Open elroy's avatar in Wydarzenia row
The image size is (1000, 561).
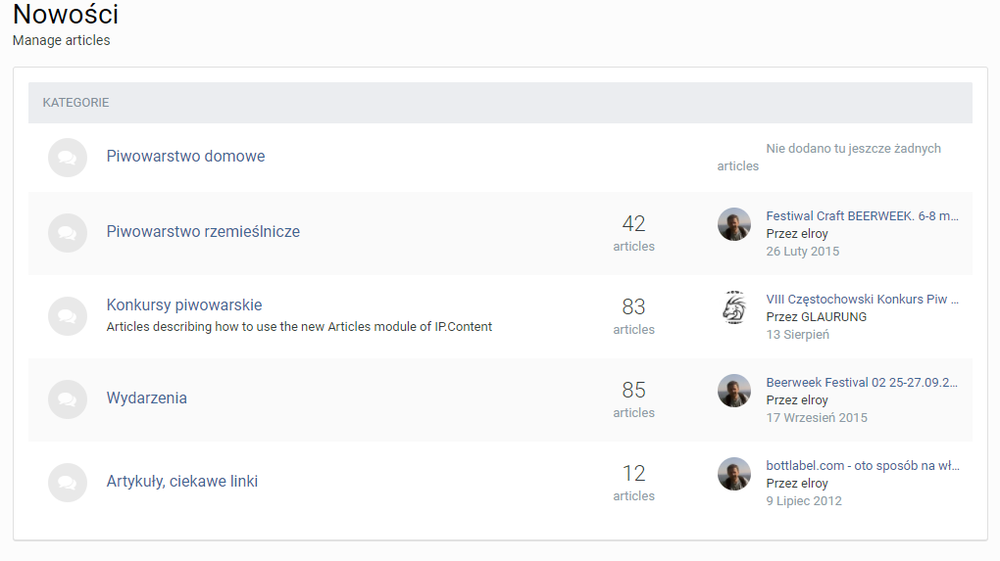point(734,391)
